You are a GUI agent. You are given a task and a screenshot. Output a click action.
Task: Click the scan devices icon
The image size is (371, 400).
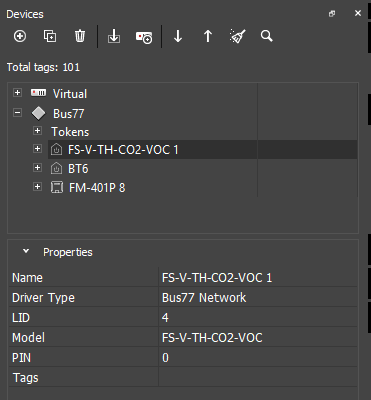(x=144, y=37)
